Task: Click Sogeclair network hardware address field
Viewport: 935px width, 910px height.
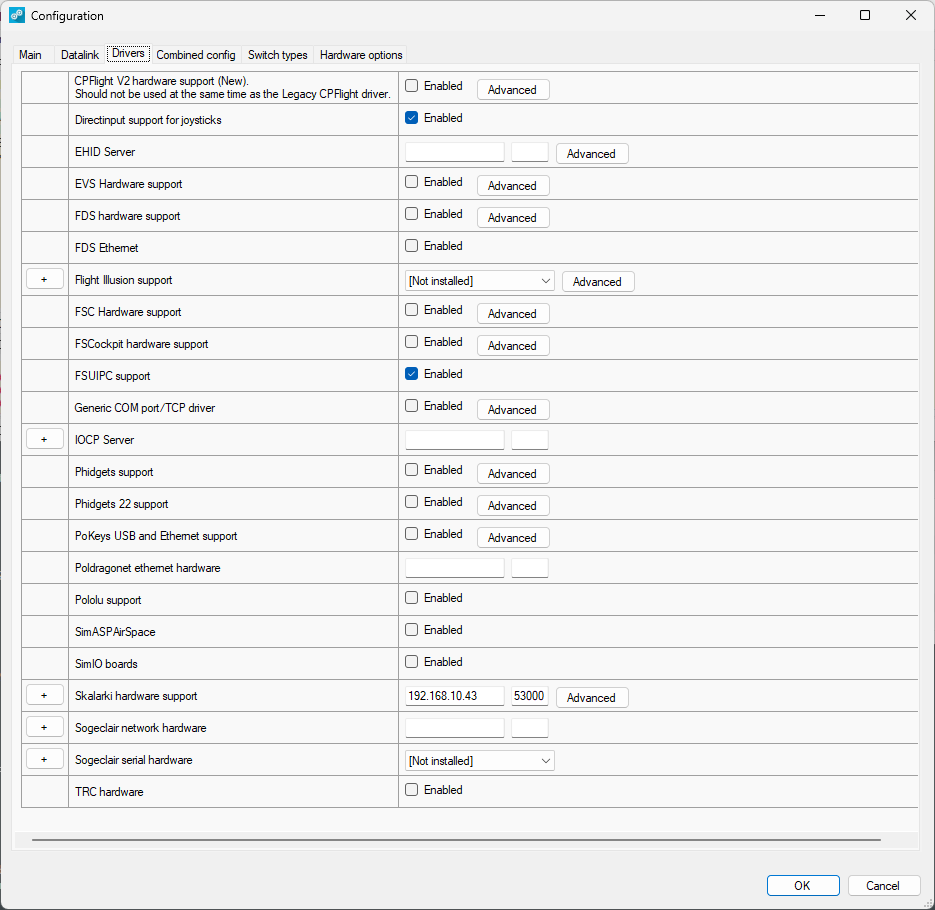Action: pos(454,728)
